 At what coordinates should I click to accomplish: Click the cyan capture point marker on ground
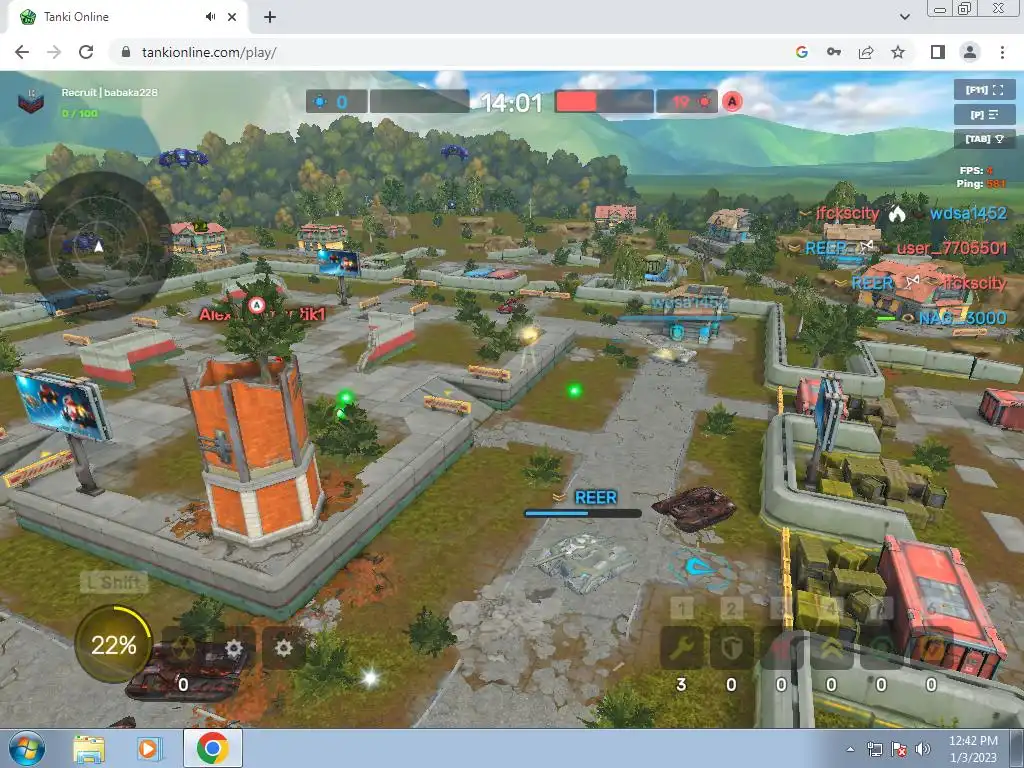coord(701,567)
